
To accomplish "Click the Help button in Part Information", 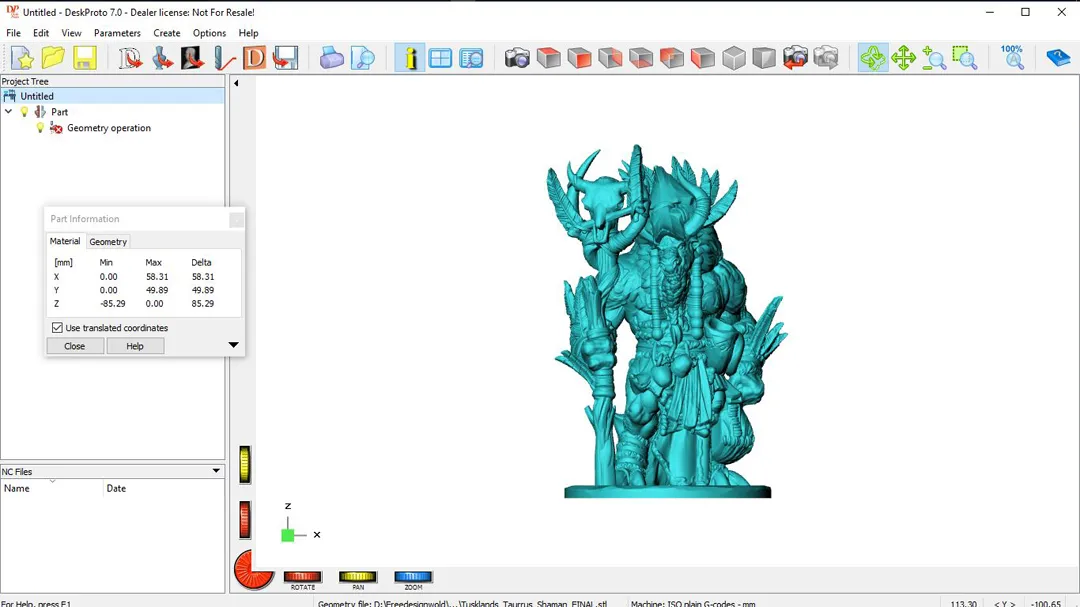I will coord(135,346).
